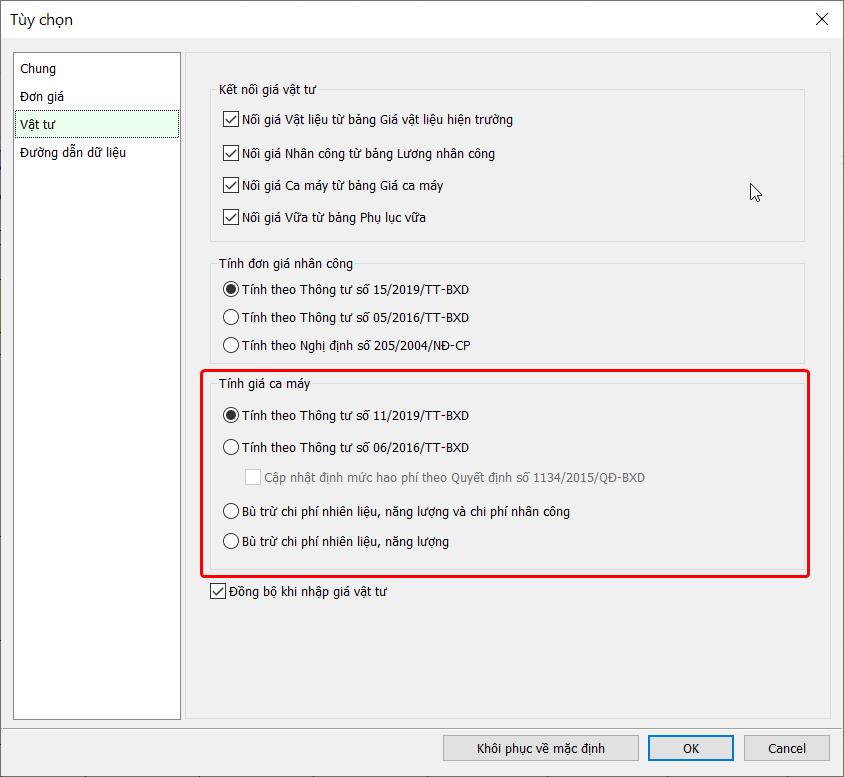Uncheck Nối giá Nhân công option
Image resolution: width=844 pixels, height=777 pixels.
click(232, 154)
